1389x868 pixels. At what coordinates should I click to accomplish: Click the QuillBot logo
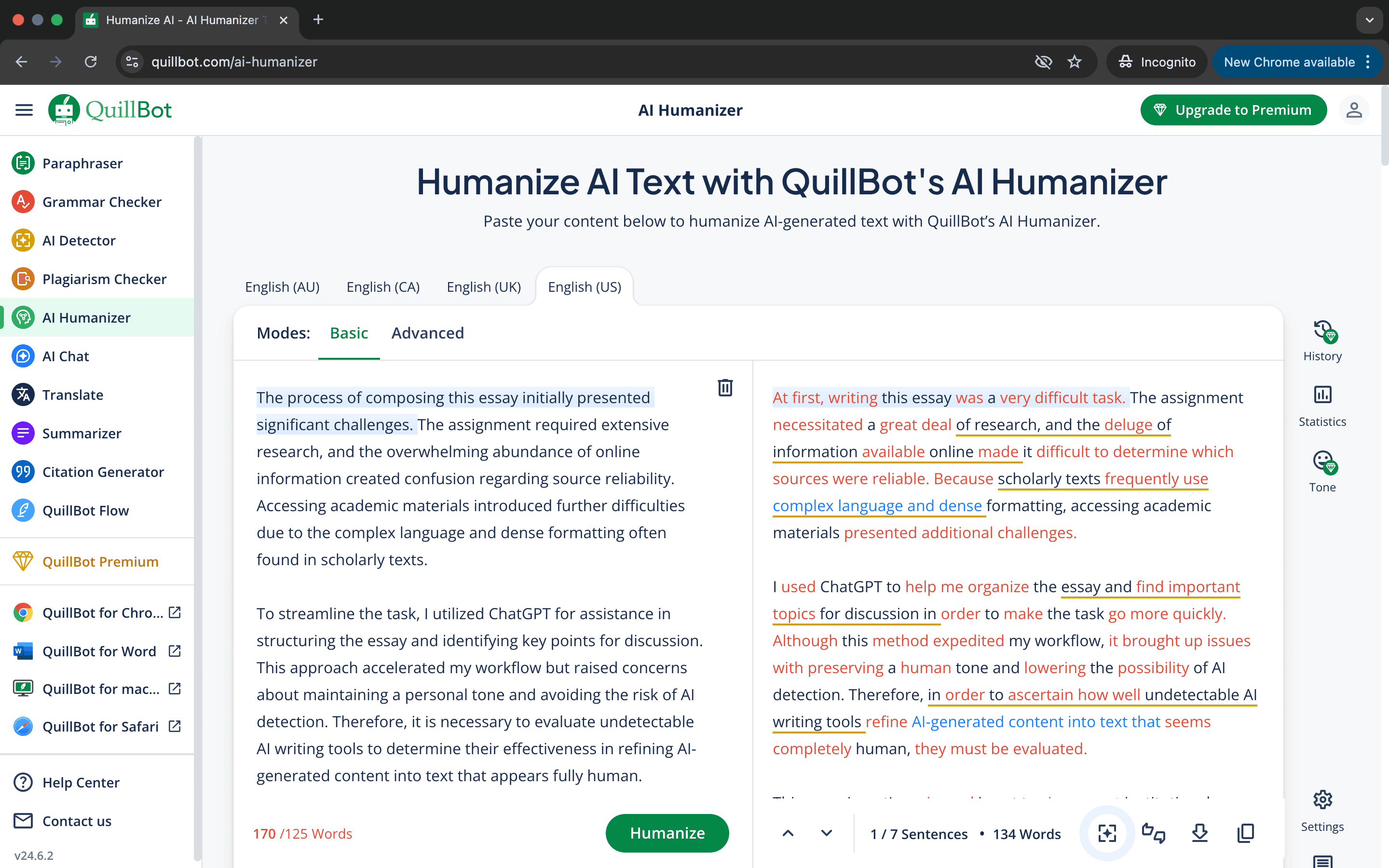(110, 109)
